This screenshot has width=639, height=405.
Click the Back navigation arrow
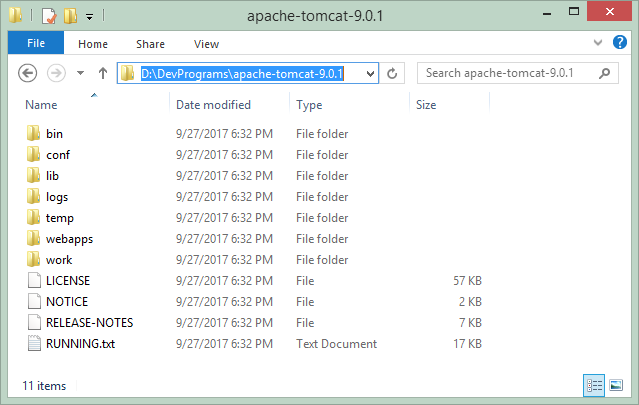pyautogui.click(x=28, y=73)
